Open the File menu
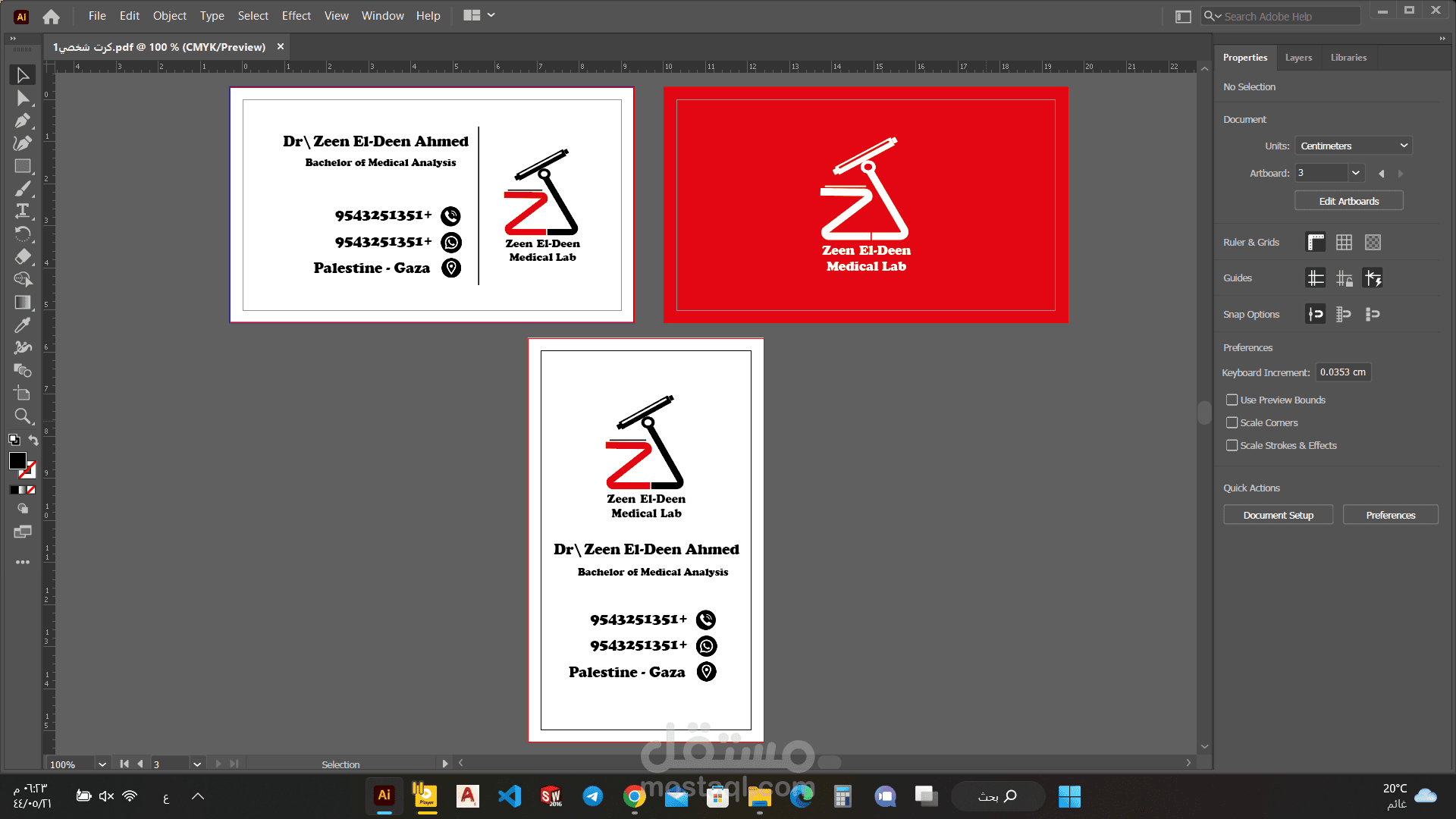1456x819 pixels. [97, 15]
